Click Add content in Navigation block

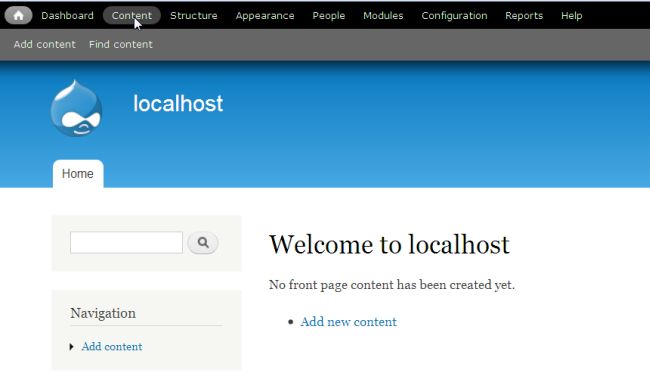click(112, 347)
